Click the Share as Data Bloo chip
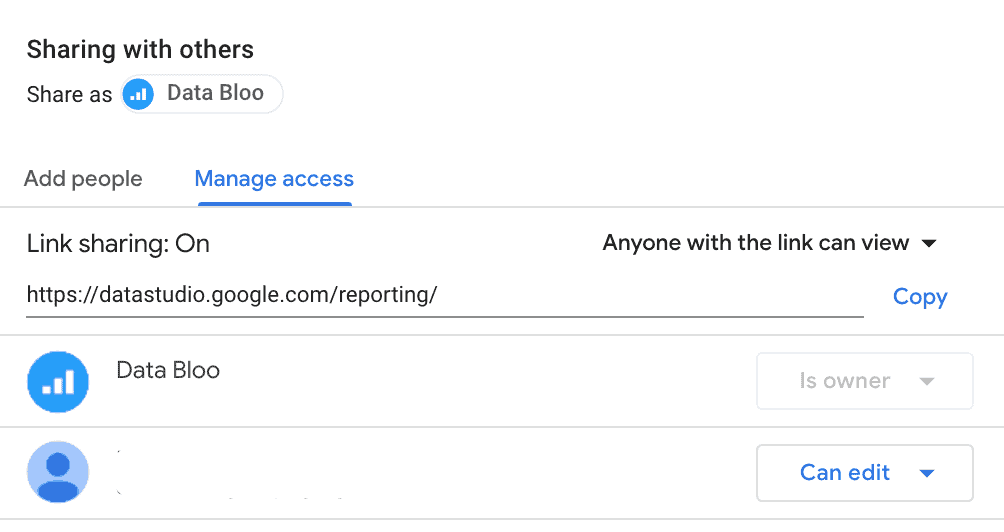 (x=202, y=94)
